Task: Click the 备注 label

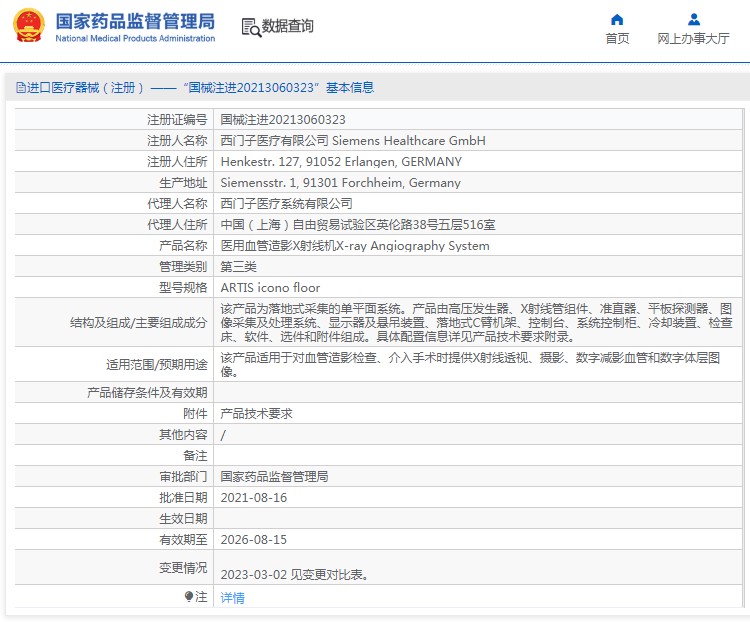Action: pyautogui.click(x=195, y=456)
